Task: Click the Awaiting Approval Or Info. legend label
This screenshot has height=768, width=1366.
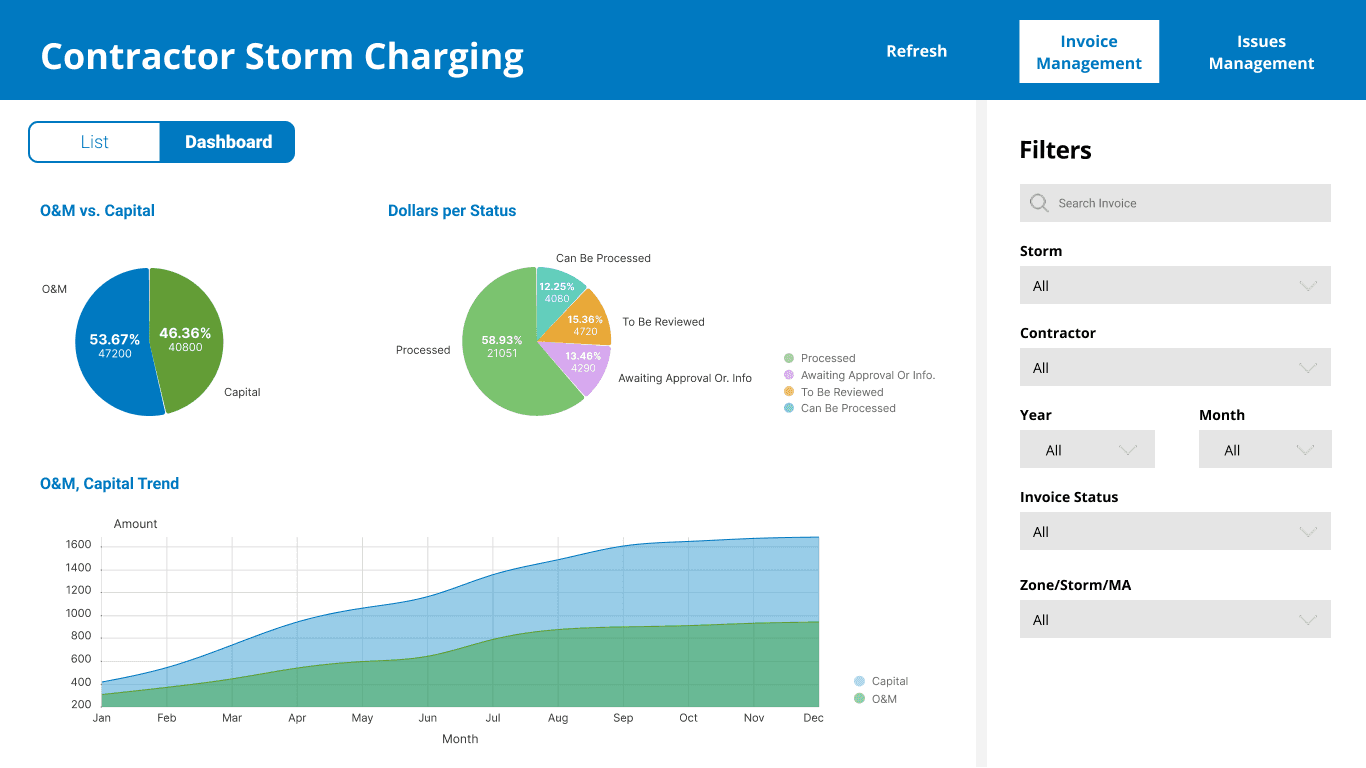Action: (x=868, y=375)
